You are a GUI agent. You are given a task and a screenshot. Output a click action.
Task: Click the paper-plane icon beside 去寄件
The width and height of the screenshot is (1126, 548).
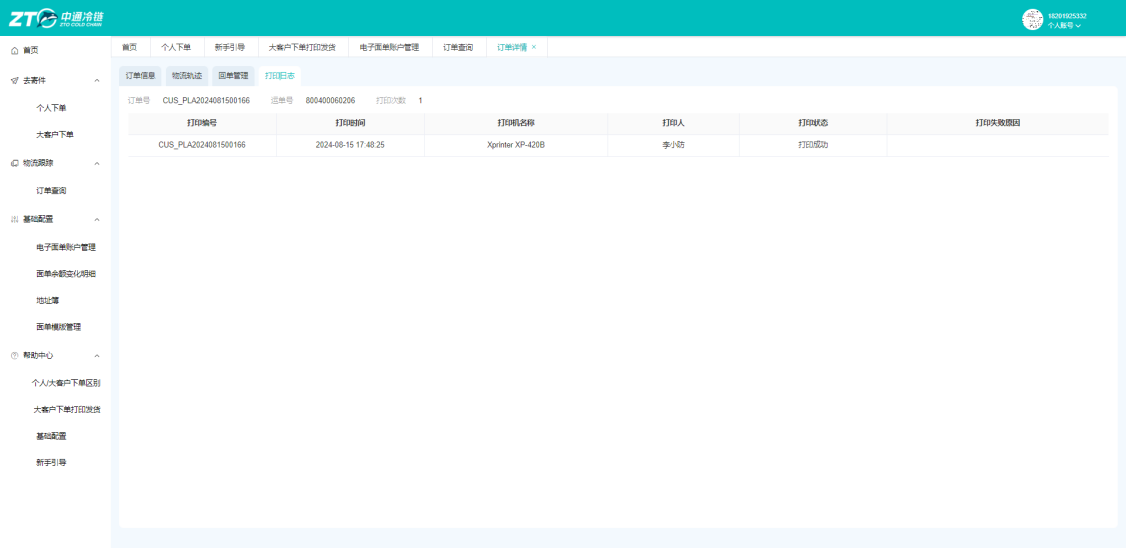[x=14, y=80]
